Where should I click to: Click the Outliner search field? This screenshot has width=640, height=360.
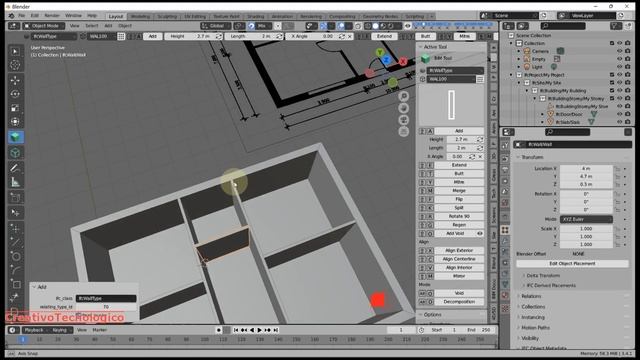pyautogui.click(x=563, y=26)
